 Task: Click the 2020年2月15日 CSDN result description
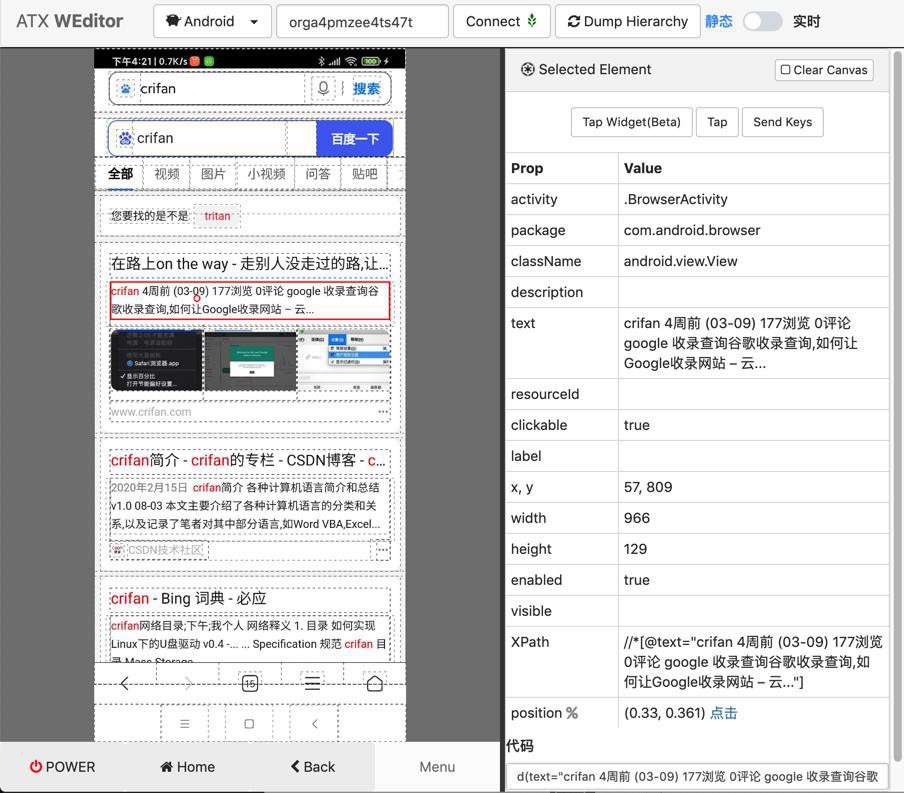point(250,506)
